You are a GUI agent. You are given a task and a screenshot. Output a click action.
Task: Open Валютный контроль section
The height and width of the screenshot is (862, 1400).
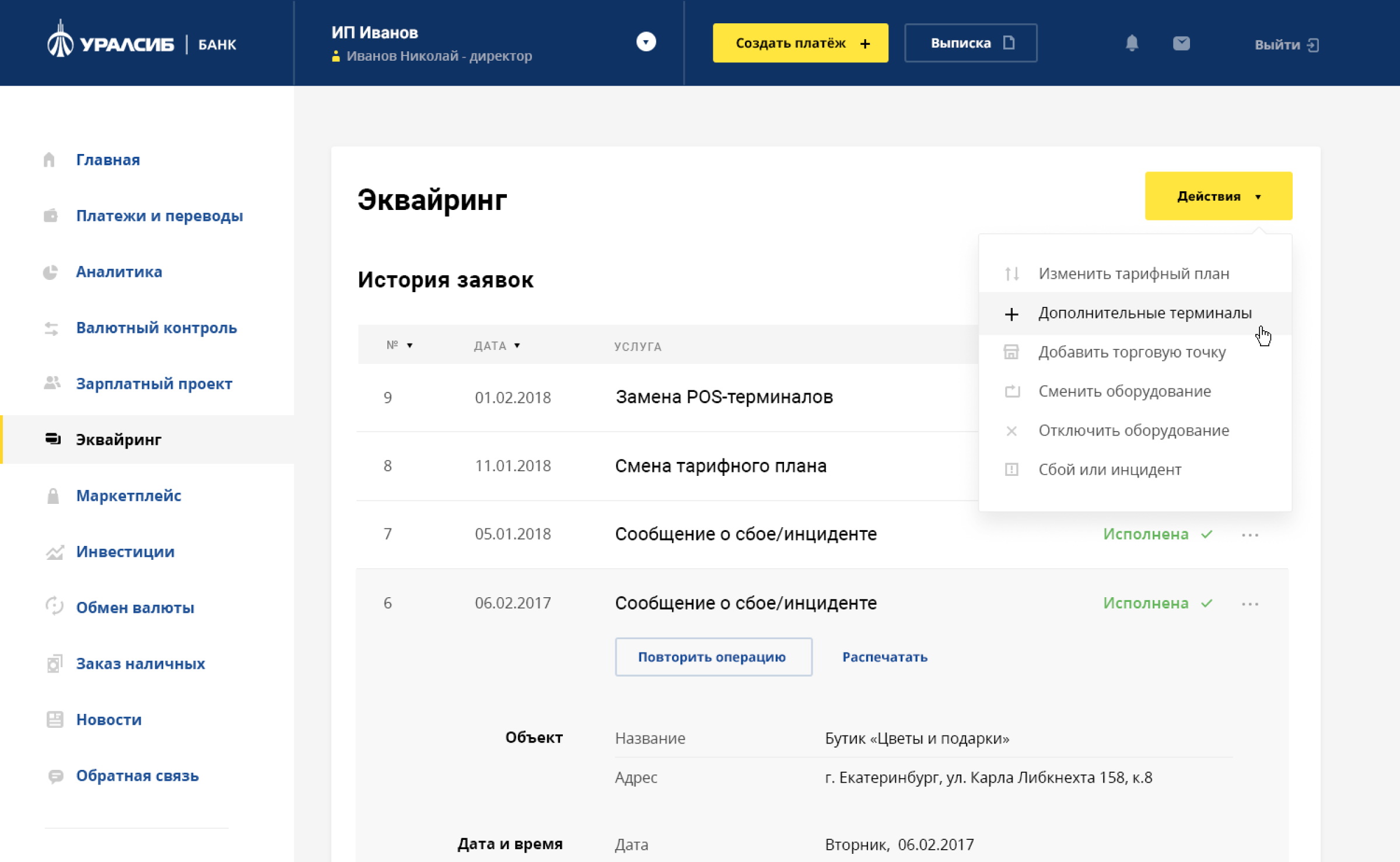click(x=156, y=328)
